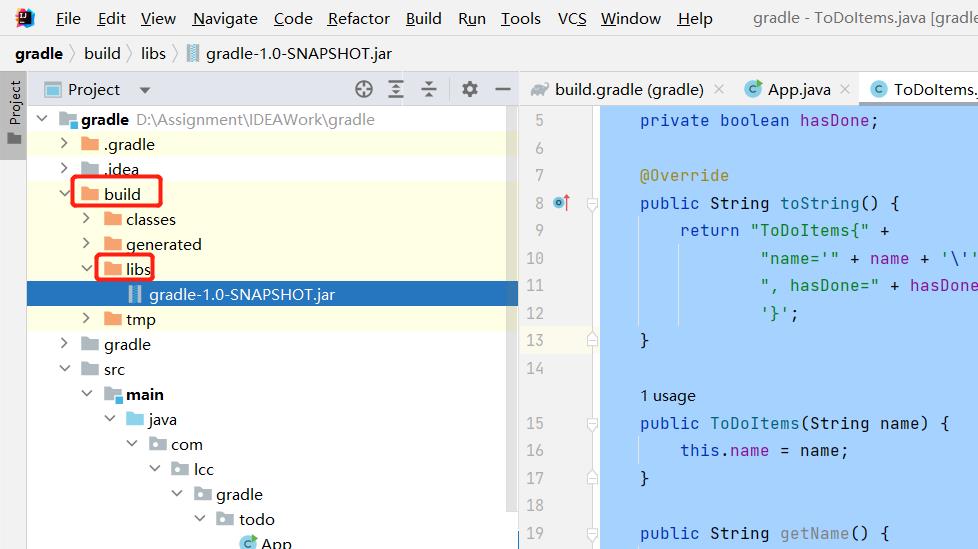Collapse the build folder
978x549 pixels.
click(x=64, y=193)
